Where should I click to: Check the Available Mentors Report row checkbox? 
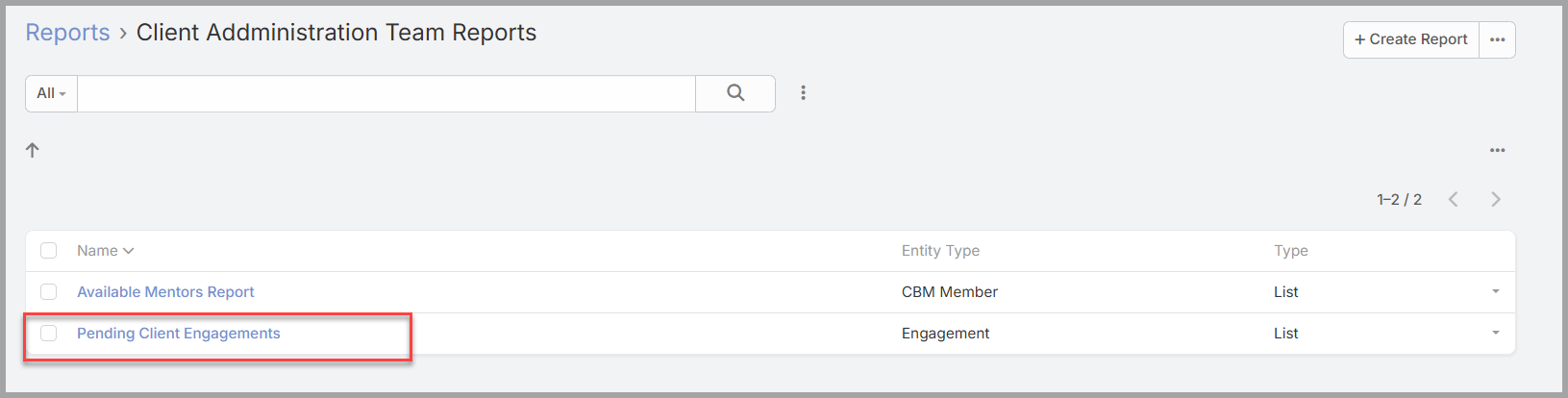[49, 292]
